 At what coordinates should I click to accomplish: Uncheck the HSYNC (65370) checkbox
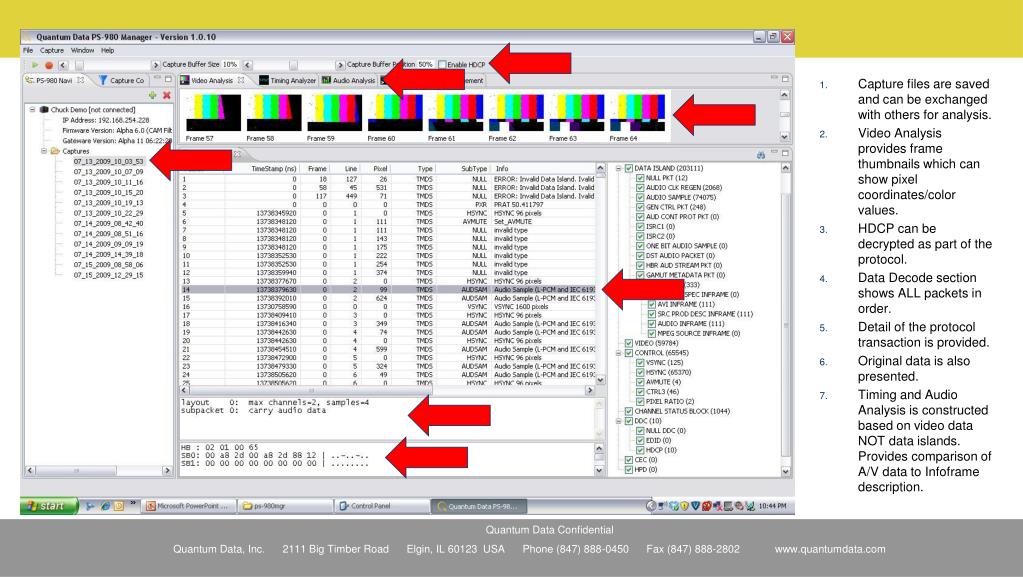640,372
